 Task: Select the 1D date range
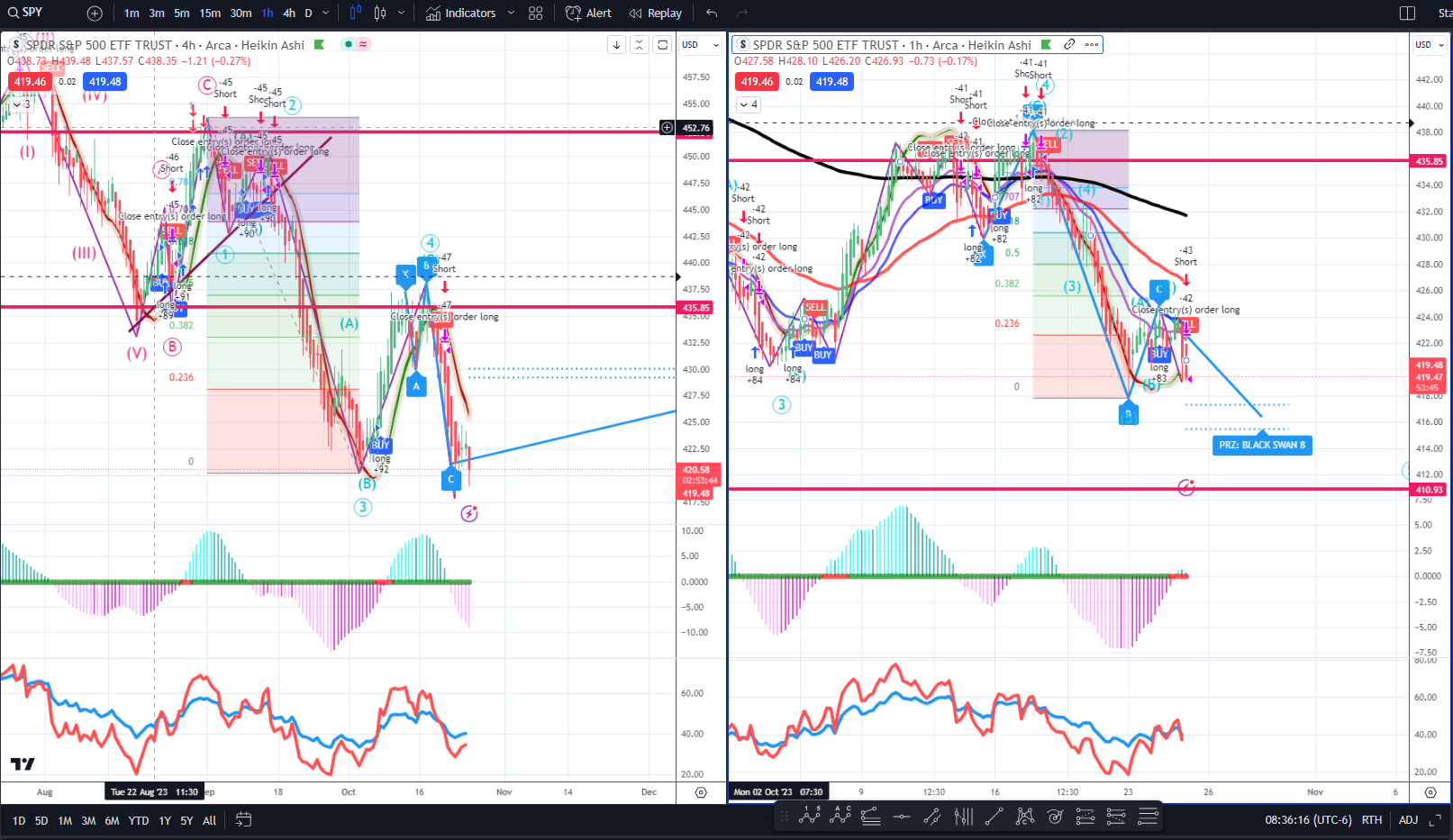point(19,821)
